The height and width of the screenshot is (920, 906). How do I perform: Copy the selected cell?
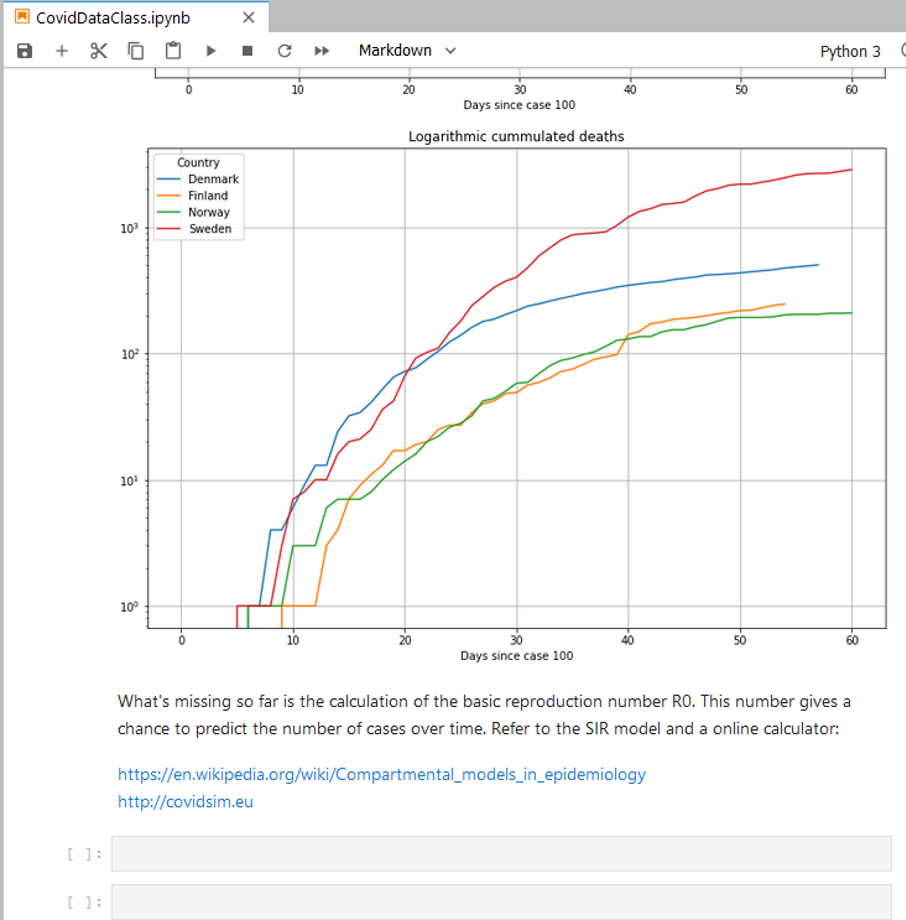tap(136, 51)
